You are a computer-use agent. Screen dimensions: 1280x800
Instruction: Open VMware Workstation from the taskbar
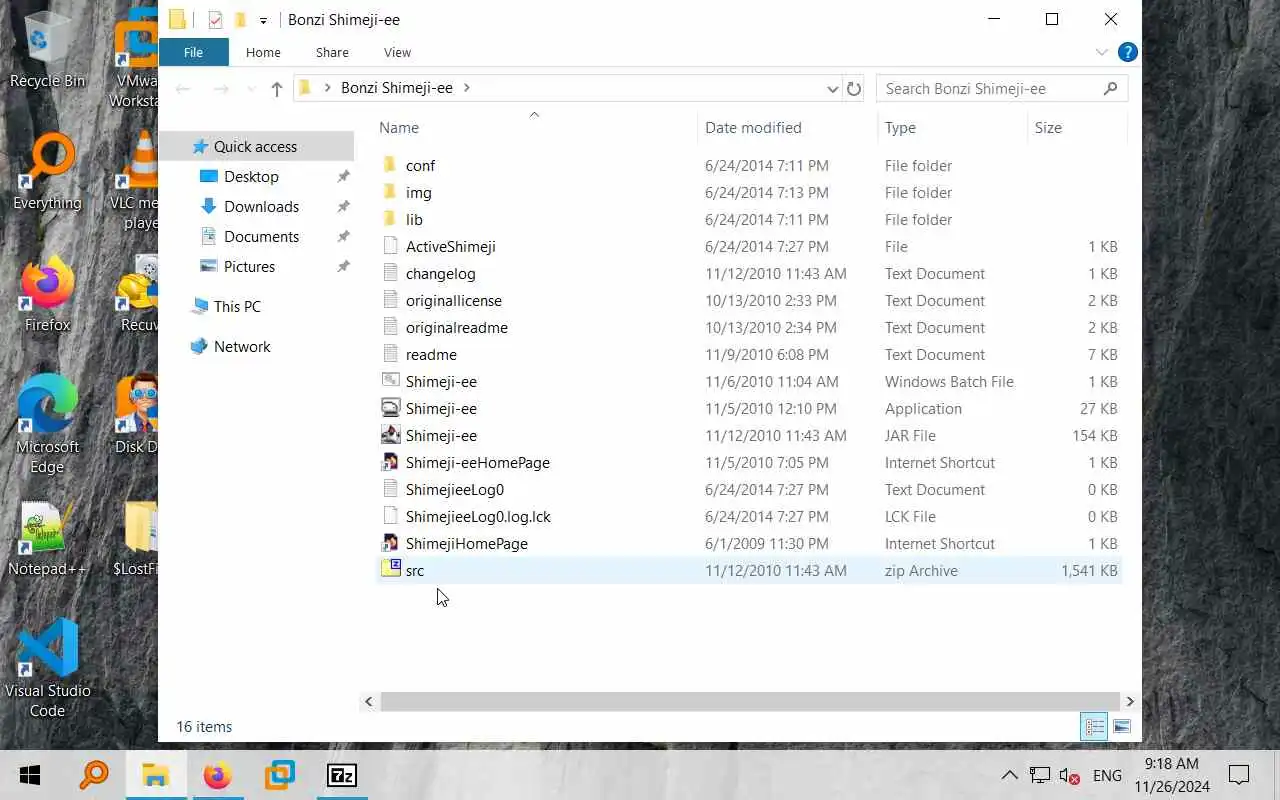(x=280, y=775)
